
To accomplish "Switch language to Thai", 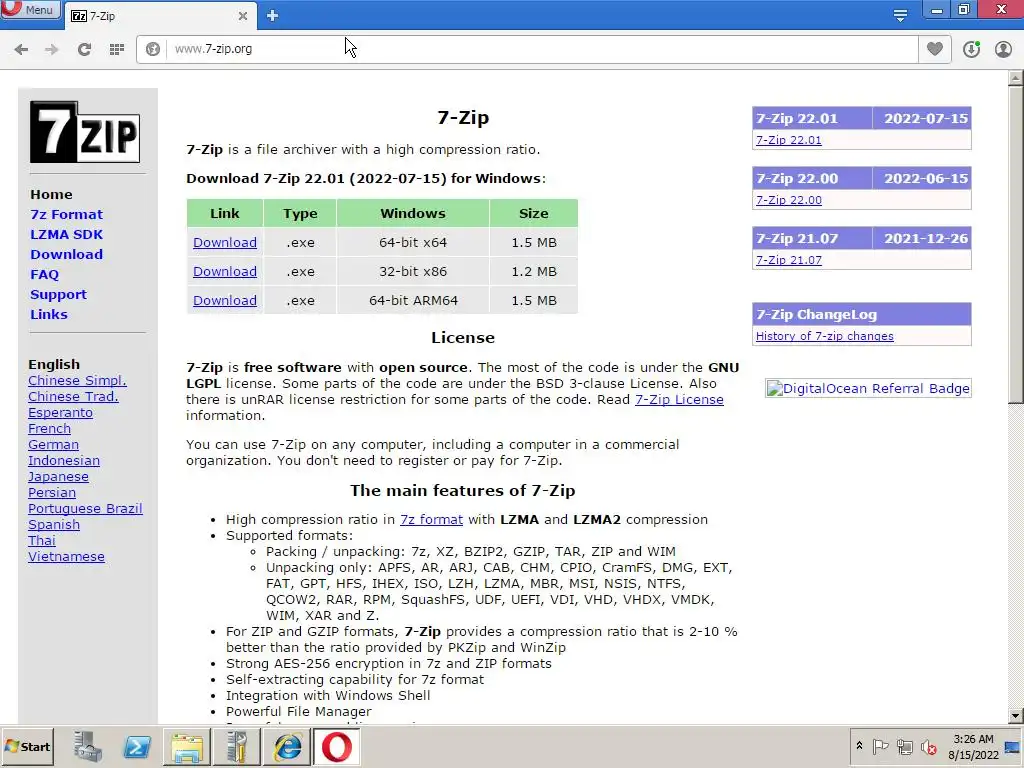I will pyautogui.click(x=42, y=541).
